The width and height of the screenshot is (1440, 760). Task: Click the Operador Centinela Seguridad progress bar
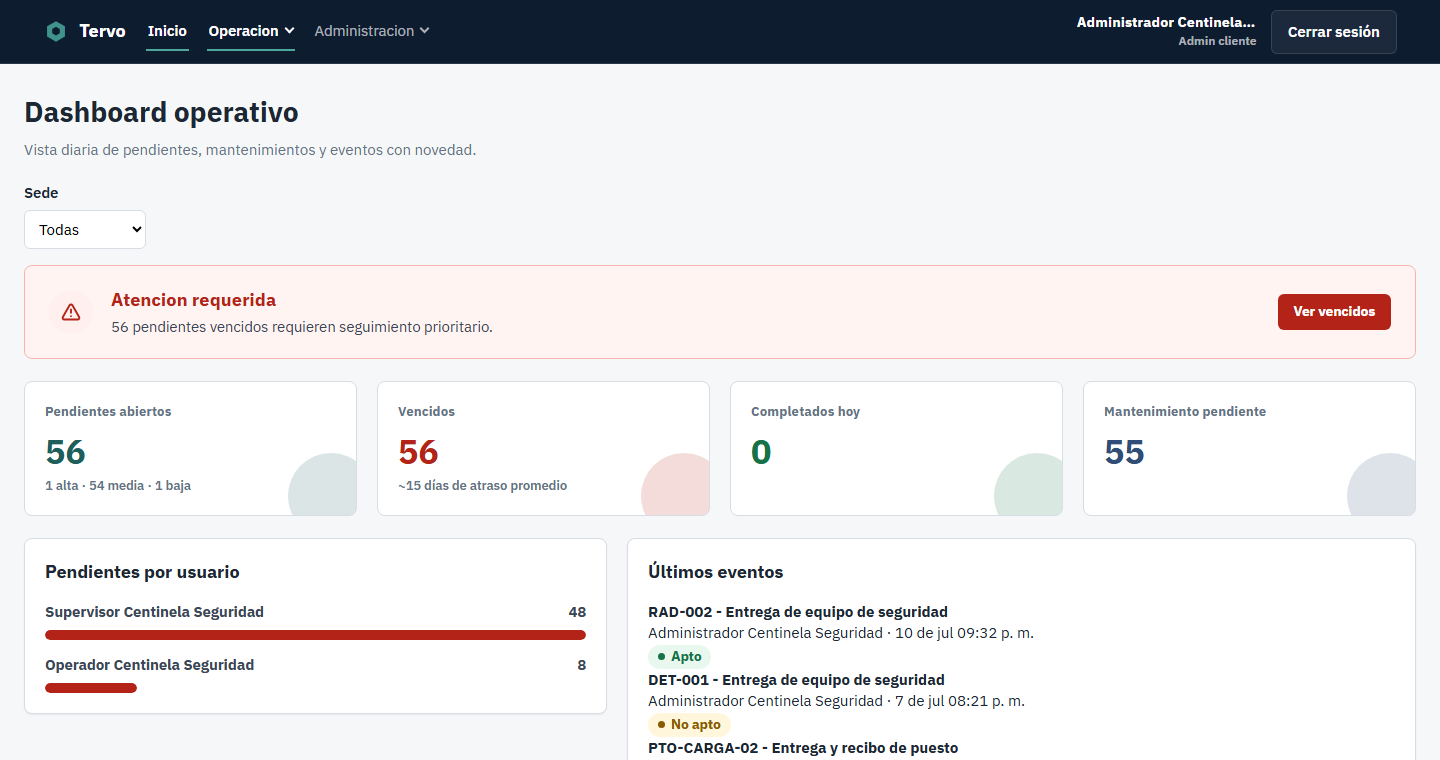pyautogui.click(x=91, y=688)
